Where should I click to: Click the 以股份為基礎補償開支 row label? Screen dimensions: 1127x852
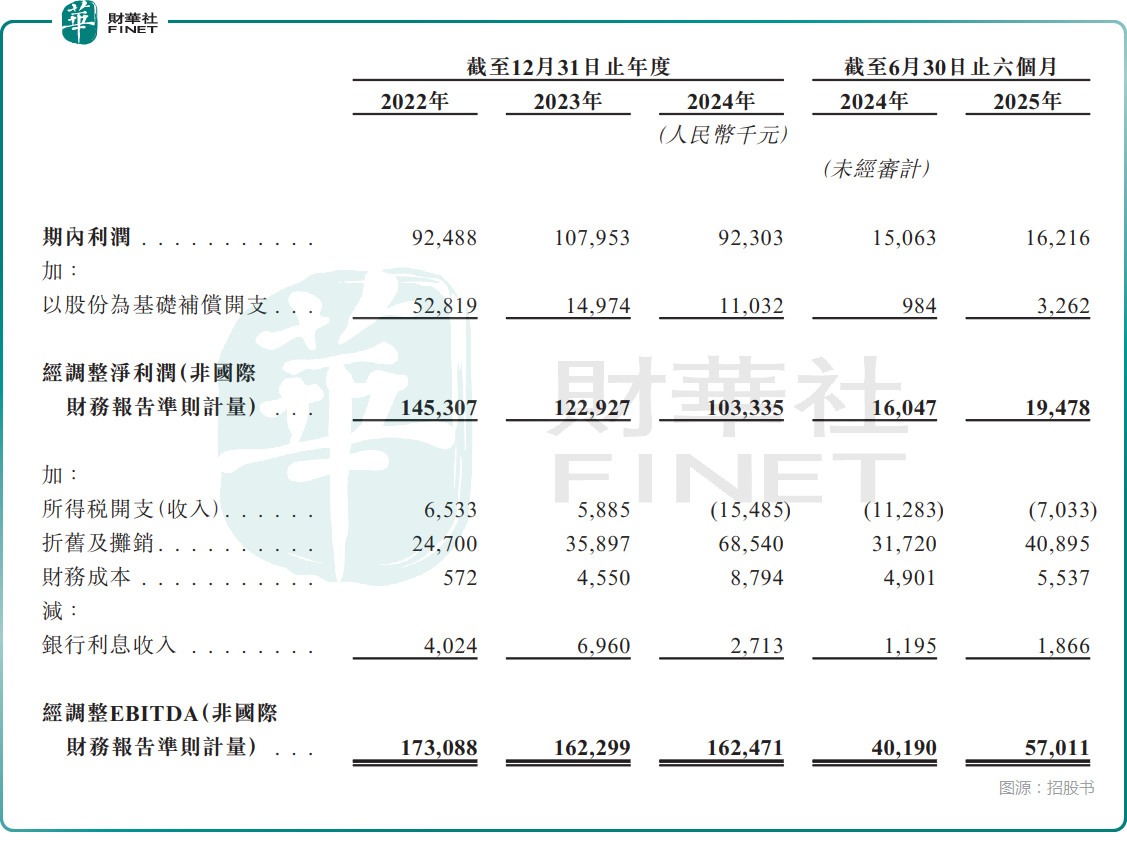155,306
